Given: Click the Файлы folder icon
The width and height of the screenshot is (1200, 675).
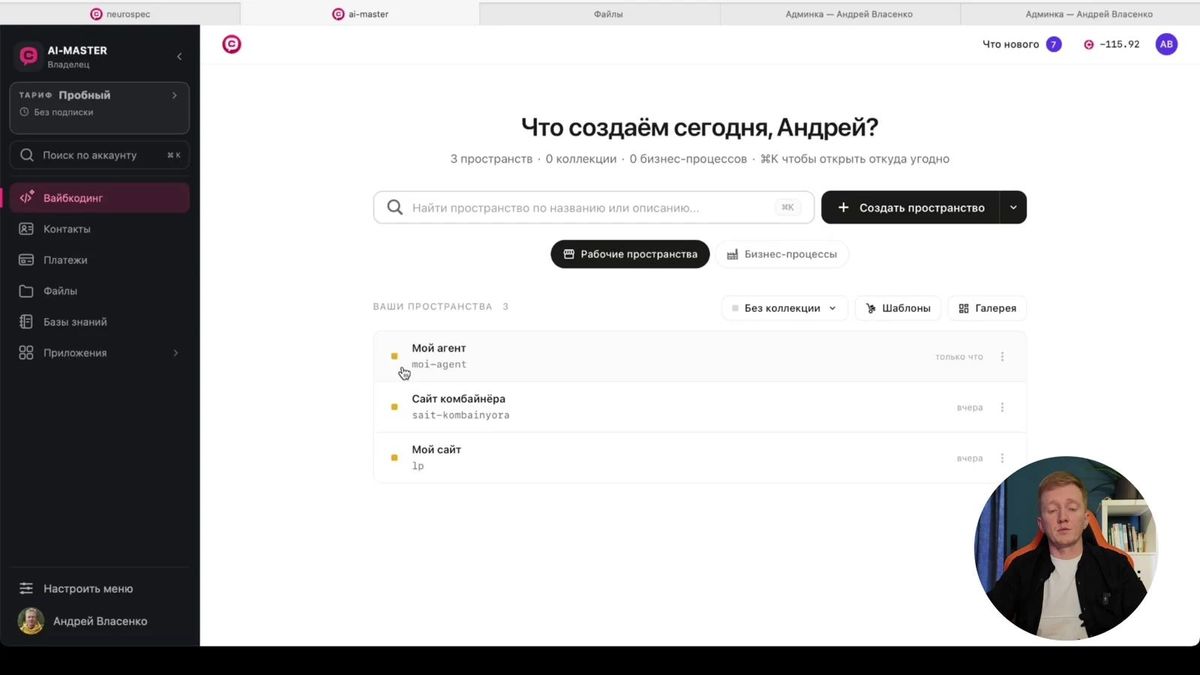Looking at the screenshot, I should (x=27, y=291).
